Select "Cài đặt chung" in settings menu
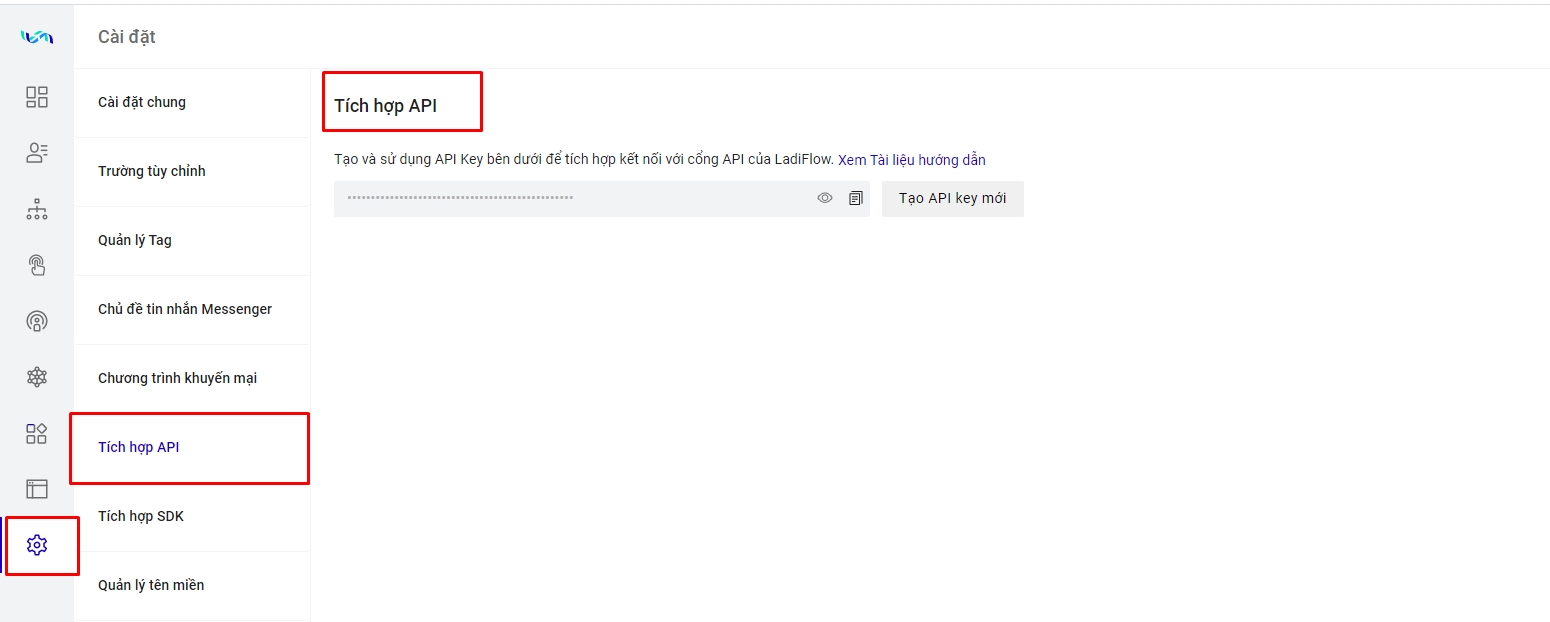The height and width of the screenshot is (622, 1550). [x=142, y=102]
